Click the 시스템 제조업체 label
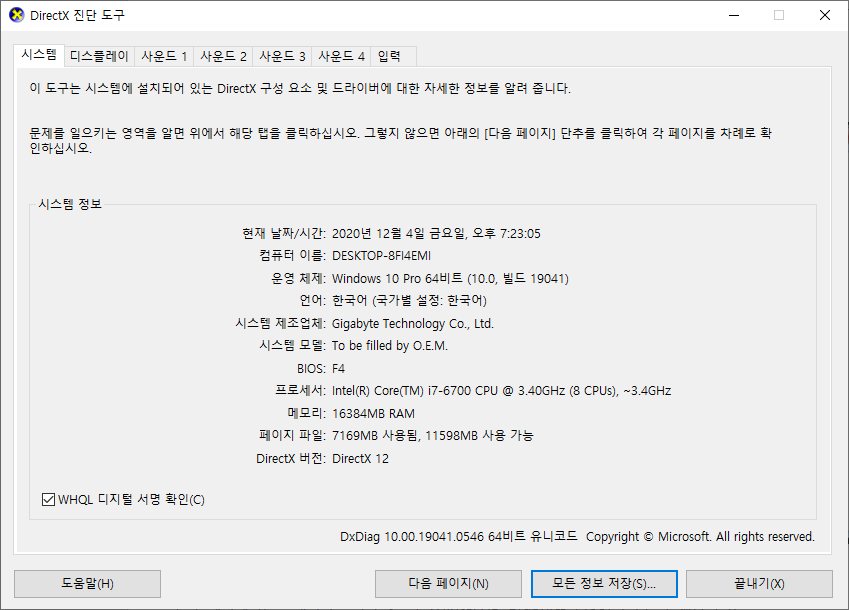This screenshot has height=610, width=849. click(280, 324)
